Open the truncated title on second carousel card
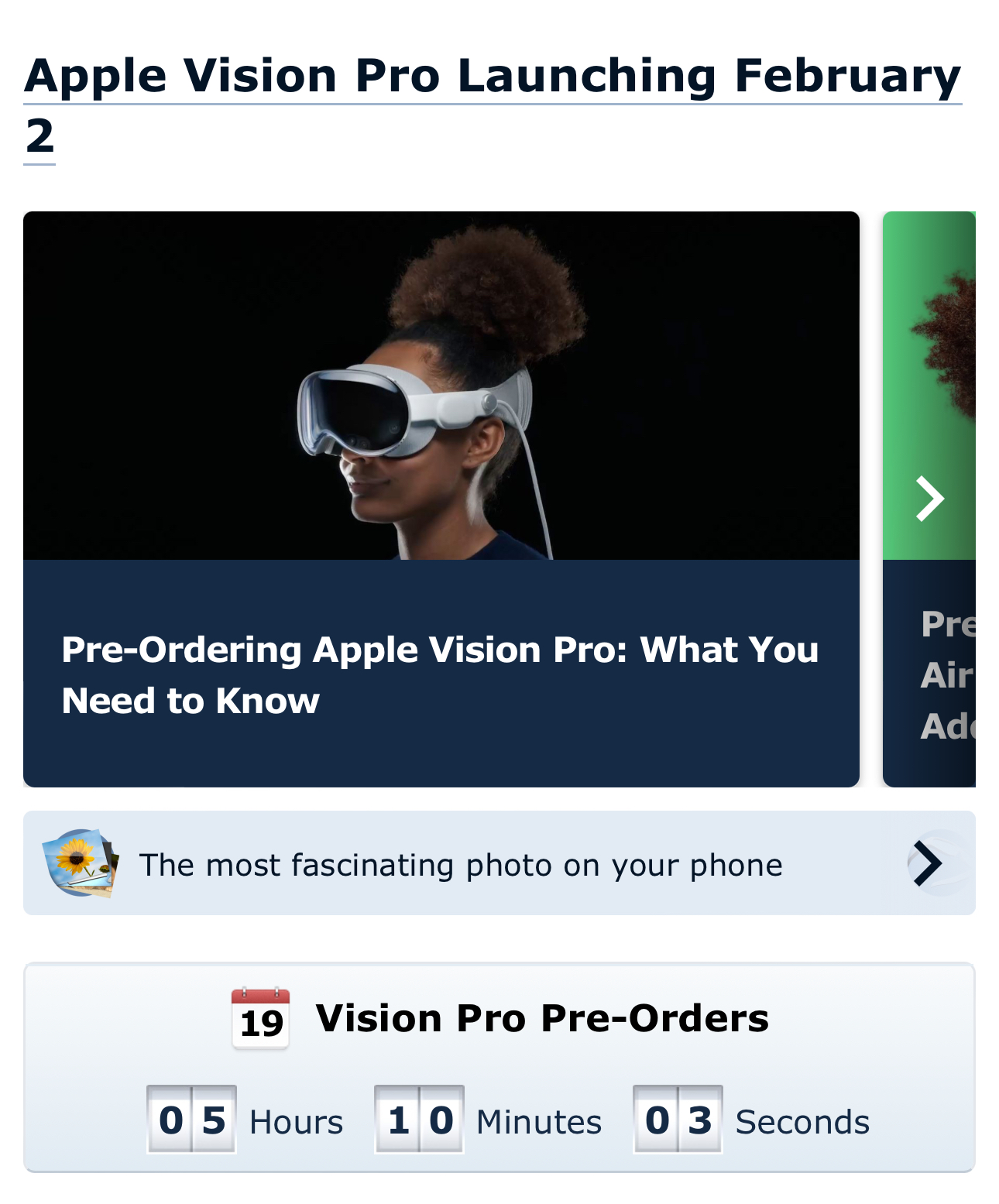Screen dimensions: 999x1204 click(x=948, y=675)
